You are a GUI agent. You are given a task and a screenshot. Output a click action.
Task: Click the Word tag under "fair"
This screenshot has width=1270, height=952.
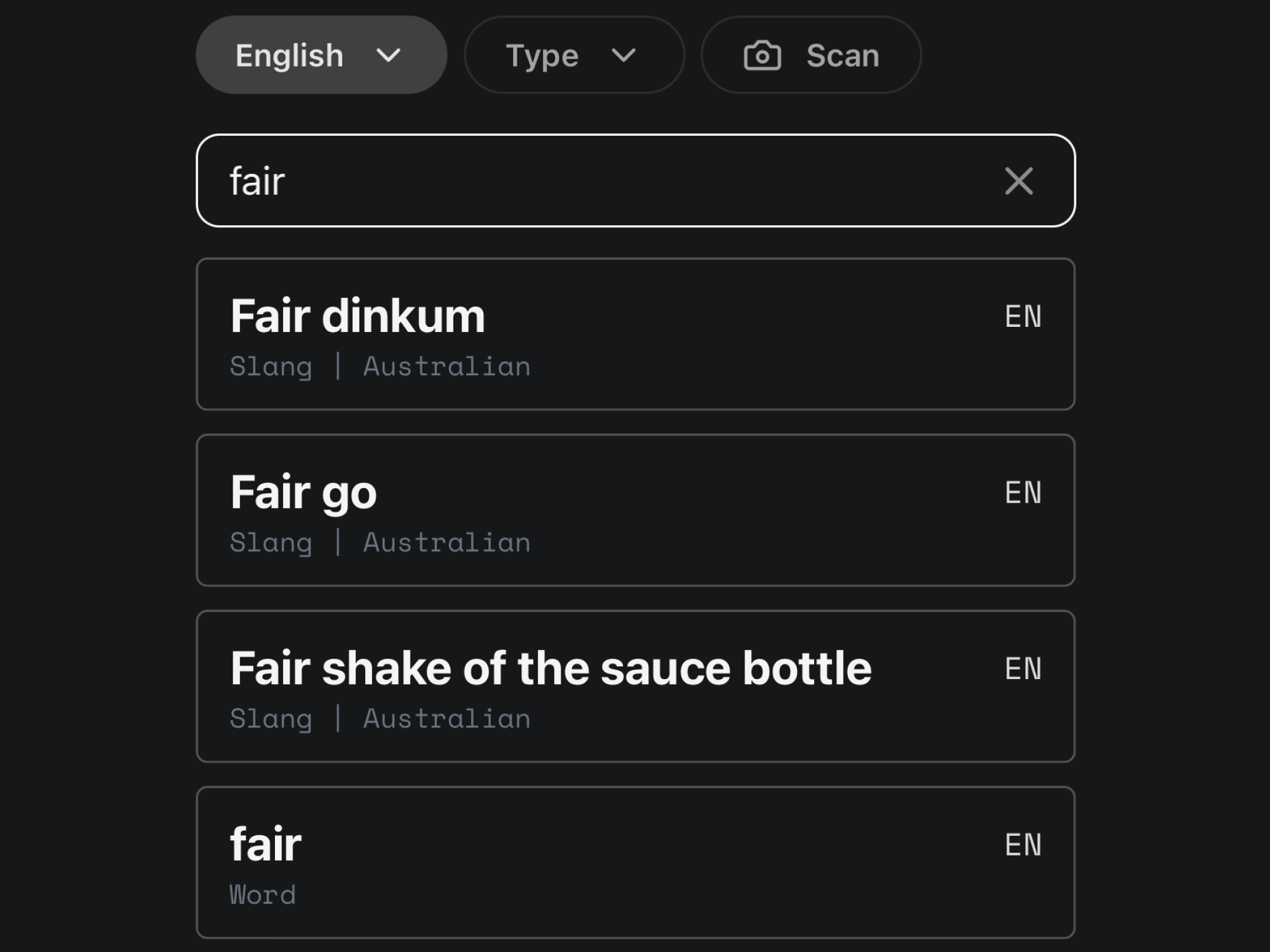click(x=262, y=895)
